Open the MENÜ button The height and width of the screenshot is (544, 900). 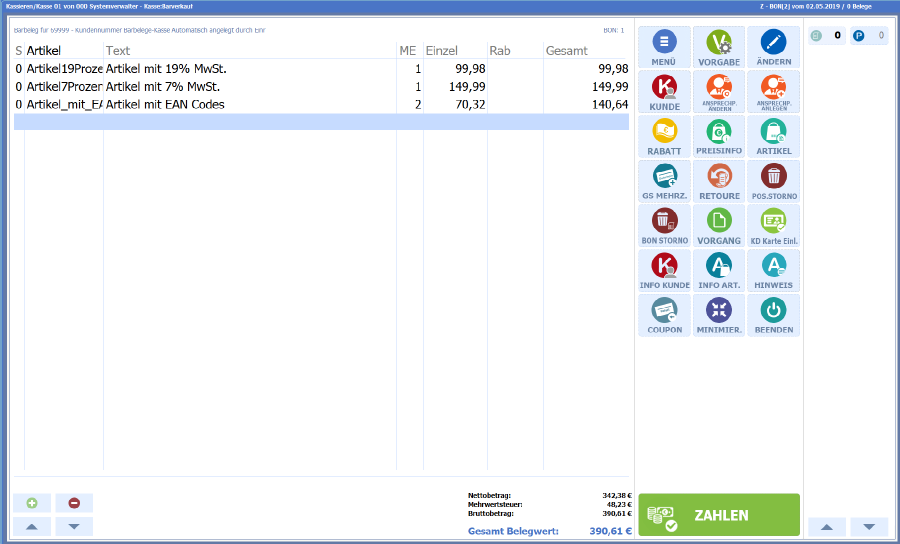pyautogui.click(x=665, y=46)
